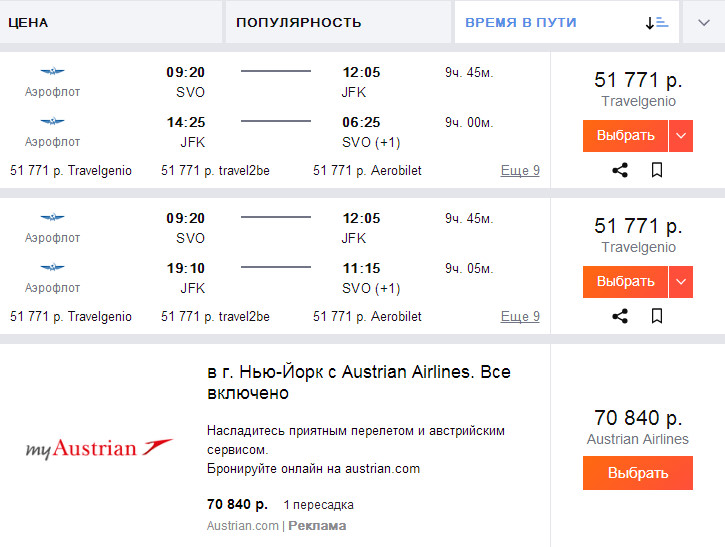This screenshot has width=725, height=547.
Task: Sort results by Цена tab
Action: tap(110, 22)
